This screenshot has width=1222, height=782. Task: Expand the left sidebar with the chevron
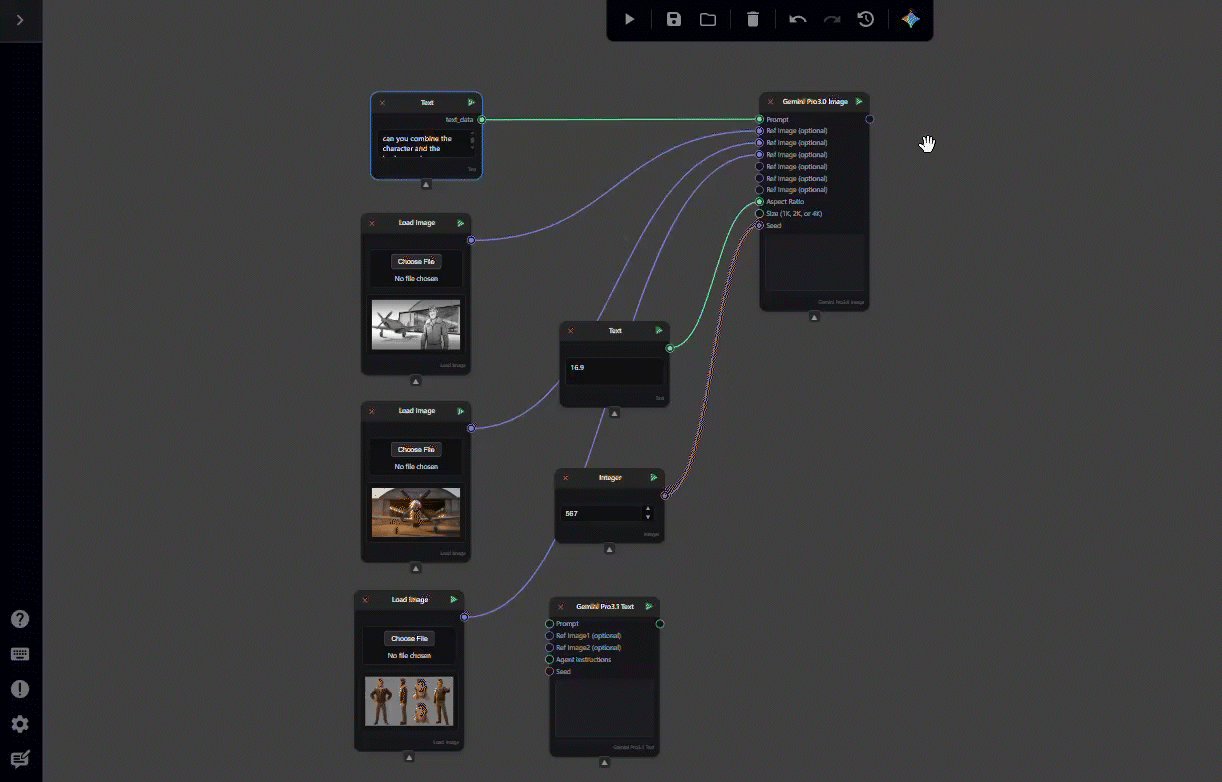[x=20, y=20]
